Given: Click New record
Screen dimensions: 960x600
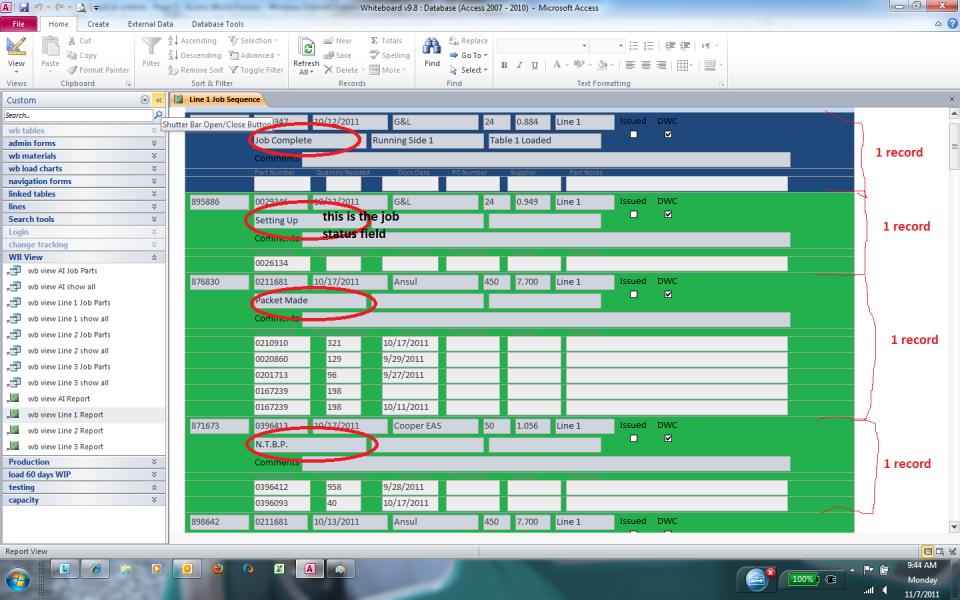Looking at the screenshot, I should [x=338, y=40].
